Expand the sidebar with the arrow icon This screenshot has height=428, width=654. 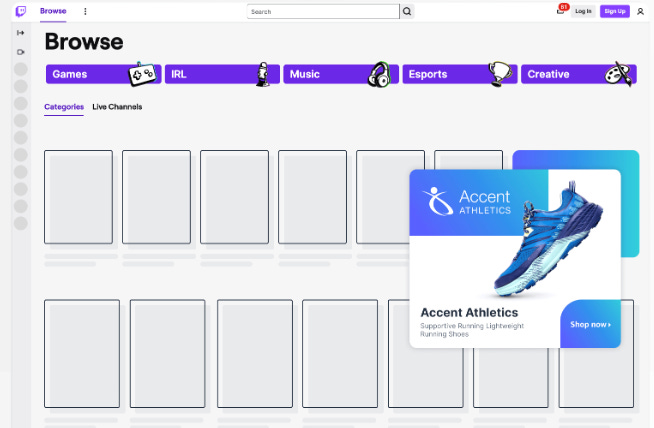[x=20, y=33]
